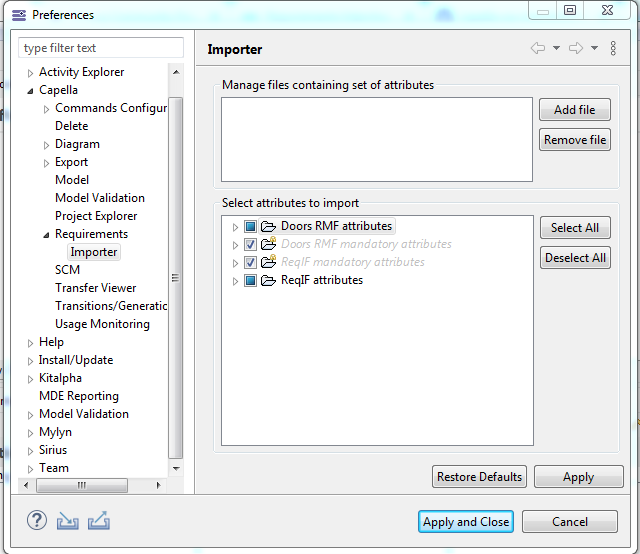This screenshot has width=640, height=554.
Task: Select Model Validation under Capella
Action: (100, 198)
